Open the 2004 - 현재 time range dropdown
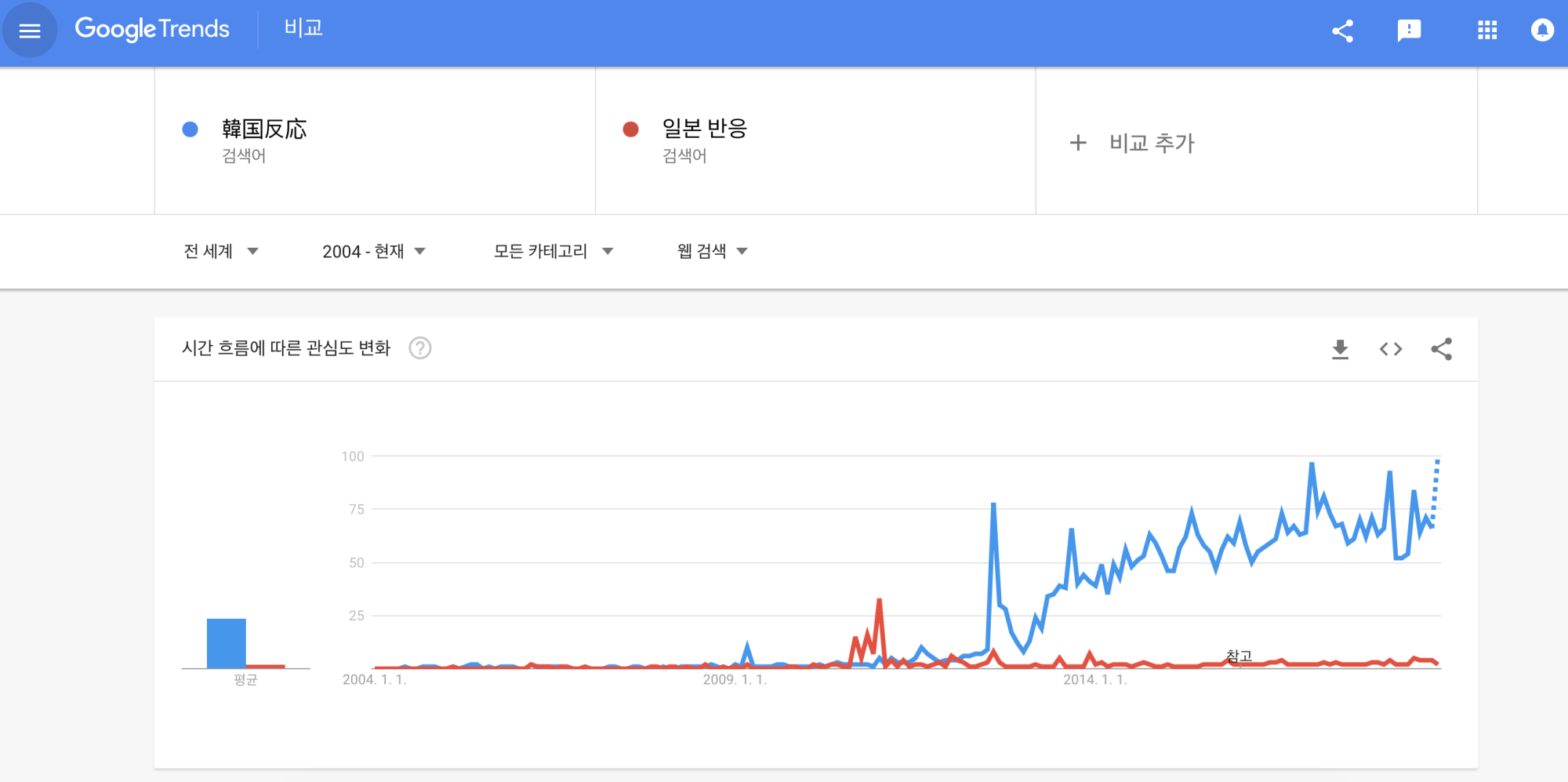Viewport: 1568px width, 782px height. (373, 251)
